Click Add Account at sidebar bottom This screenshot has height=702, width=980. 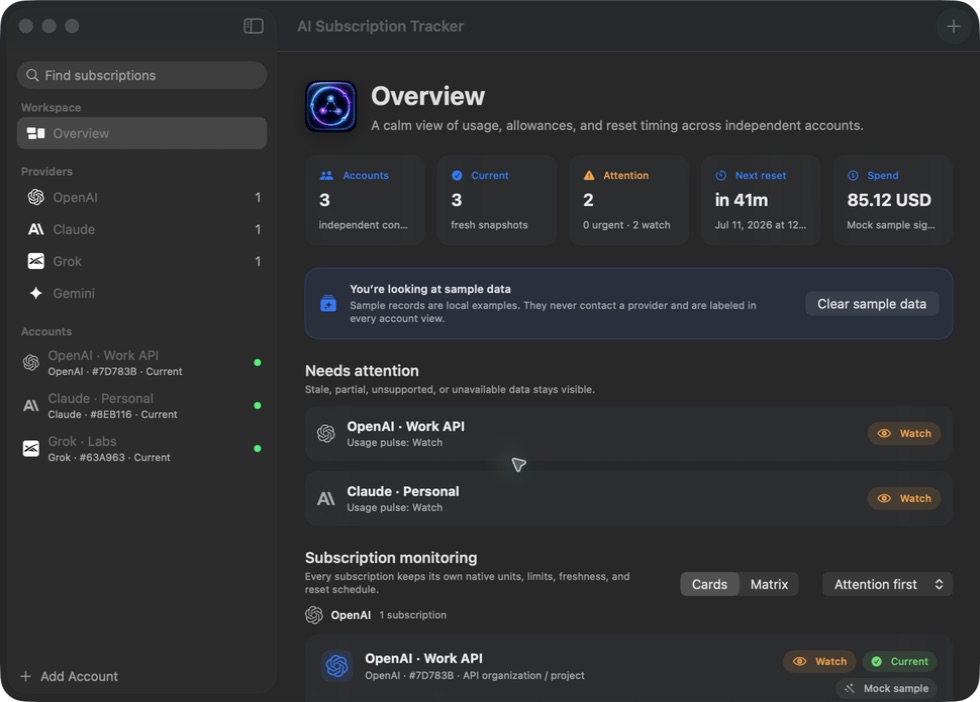(69, 676)
